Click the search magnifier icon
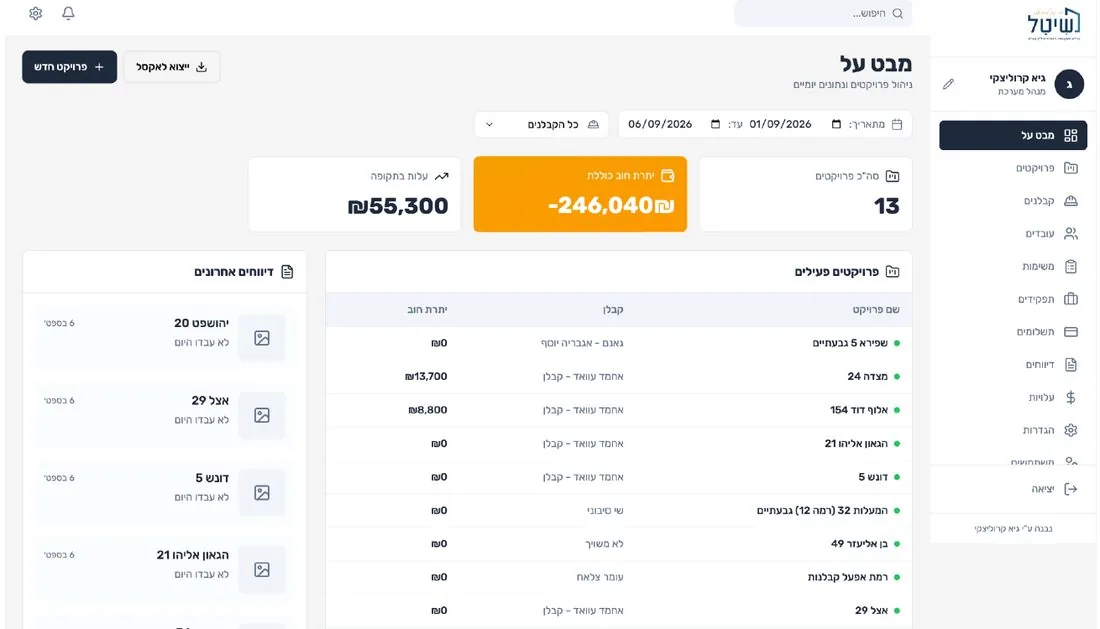1100x629 pixels. [897, 13]
